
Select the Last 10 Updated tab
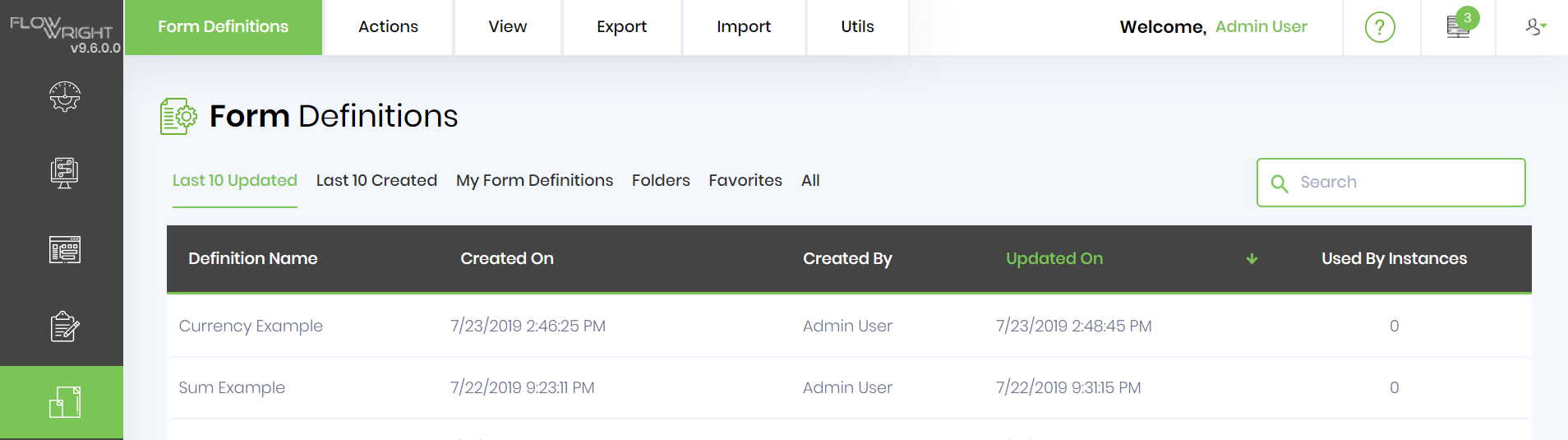(x=234, y=180)
